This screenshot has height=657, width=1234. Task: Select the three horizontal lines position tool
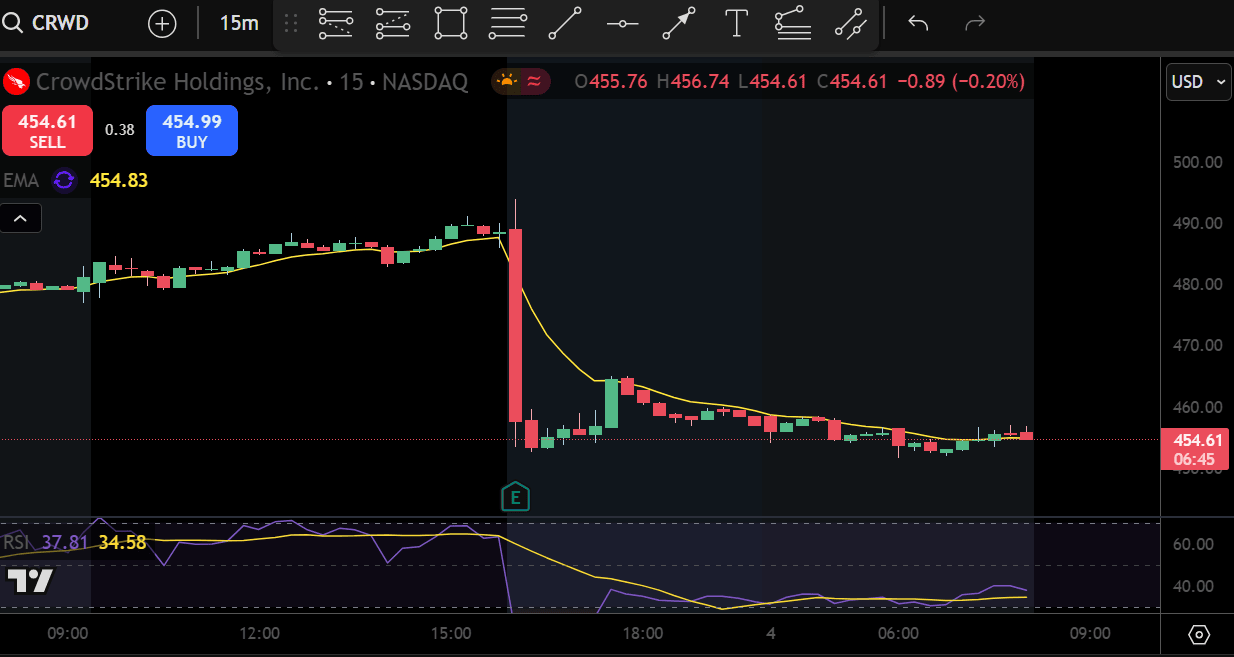click(x=508, y=23)
